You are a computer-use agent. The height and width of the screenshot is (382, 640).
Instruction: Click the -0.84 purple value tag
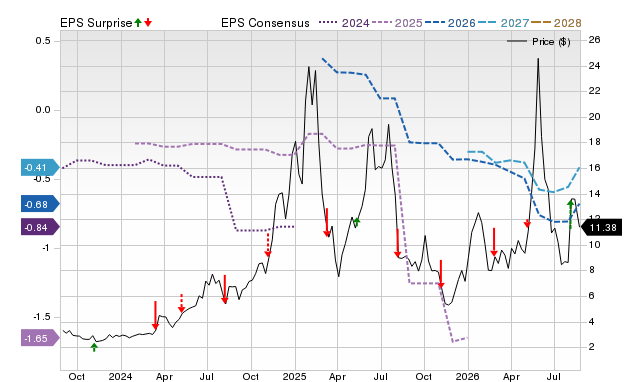coord(40,227)
